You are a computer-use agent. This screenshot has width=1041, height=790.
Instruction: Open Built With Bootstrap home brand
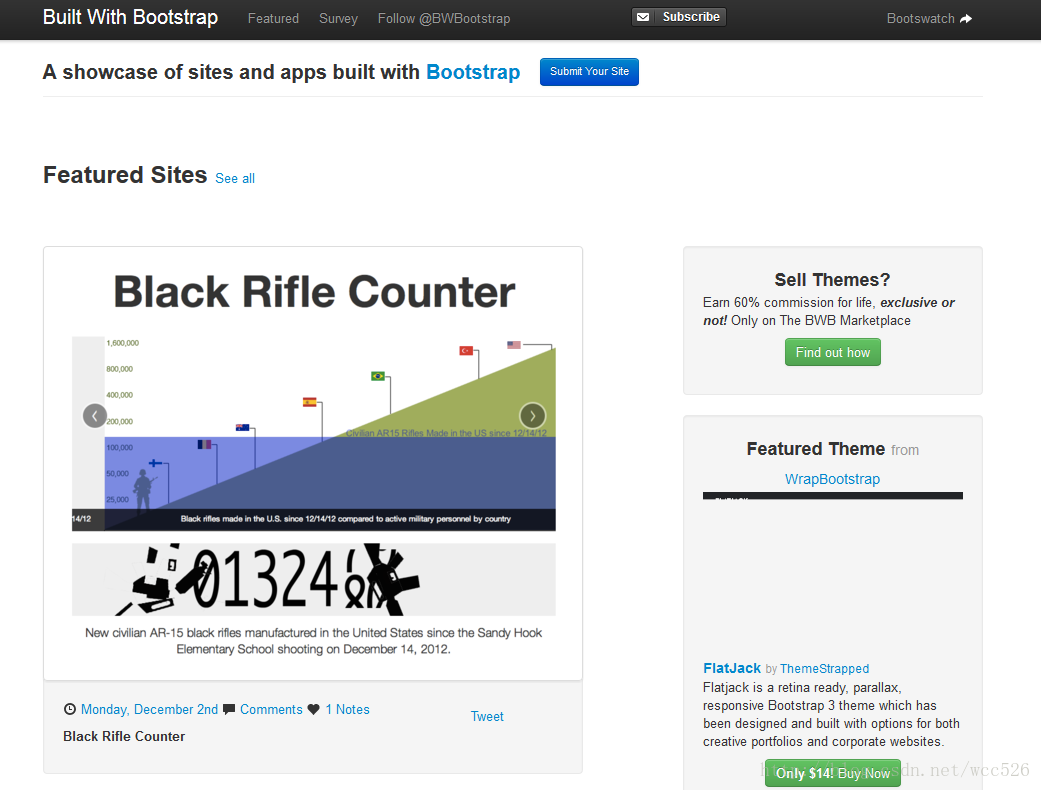coord(130,17)
